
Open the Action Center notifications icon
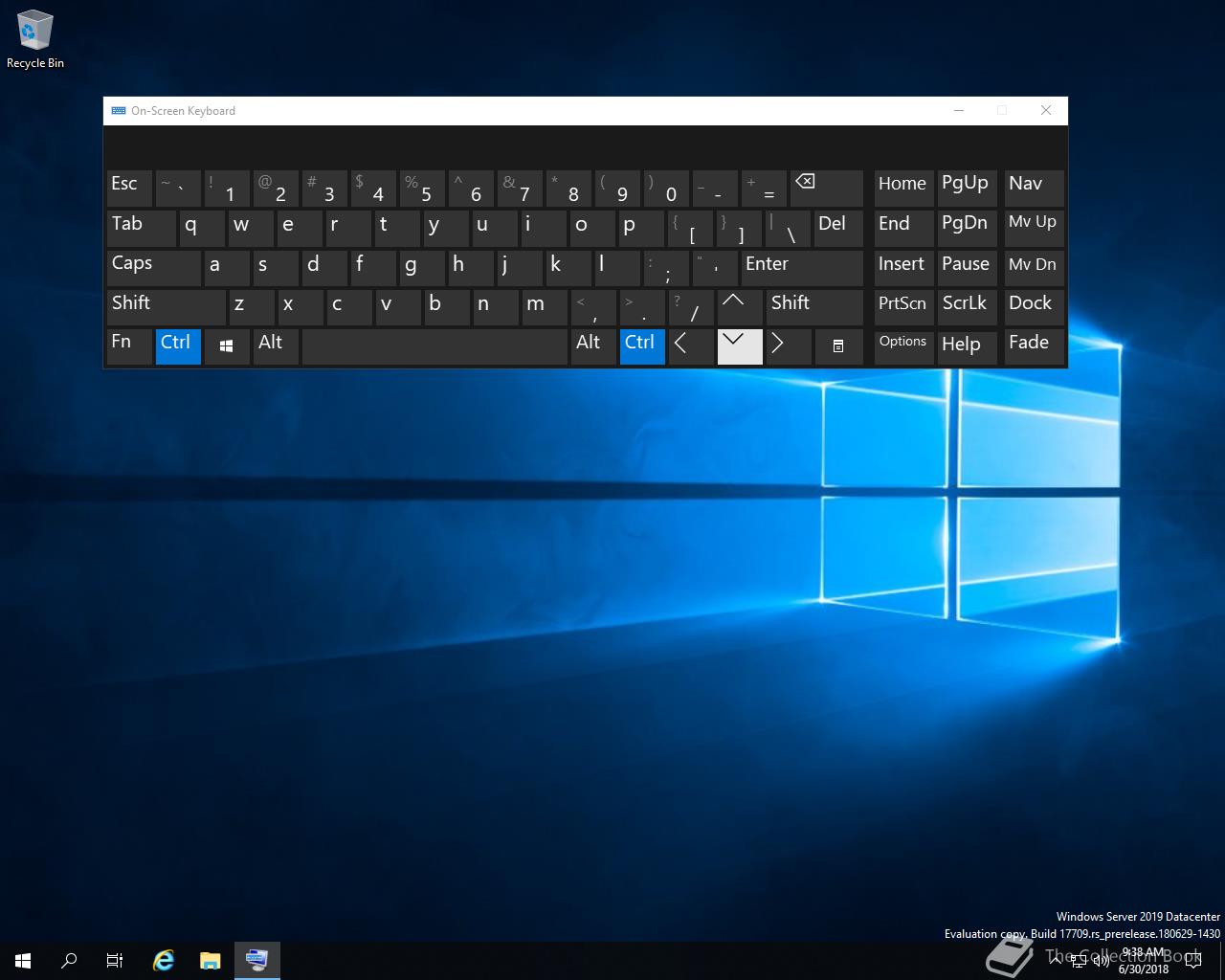(x=1192, y=960)
